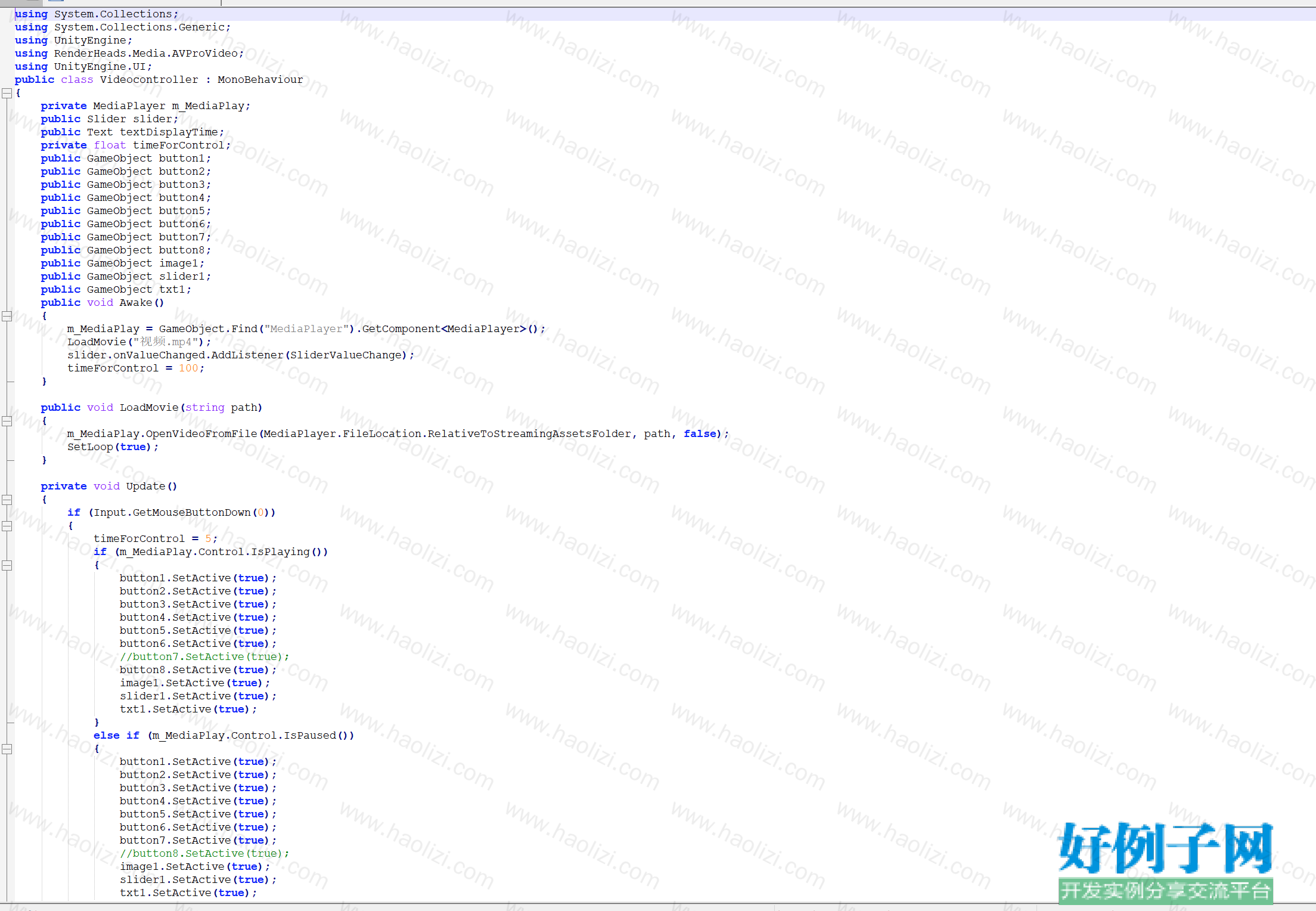Click the declaration "public GameObject image1;"

click(x=123, y=264)
